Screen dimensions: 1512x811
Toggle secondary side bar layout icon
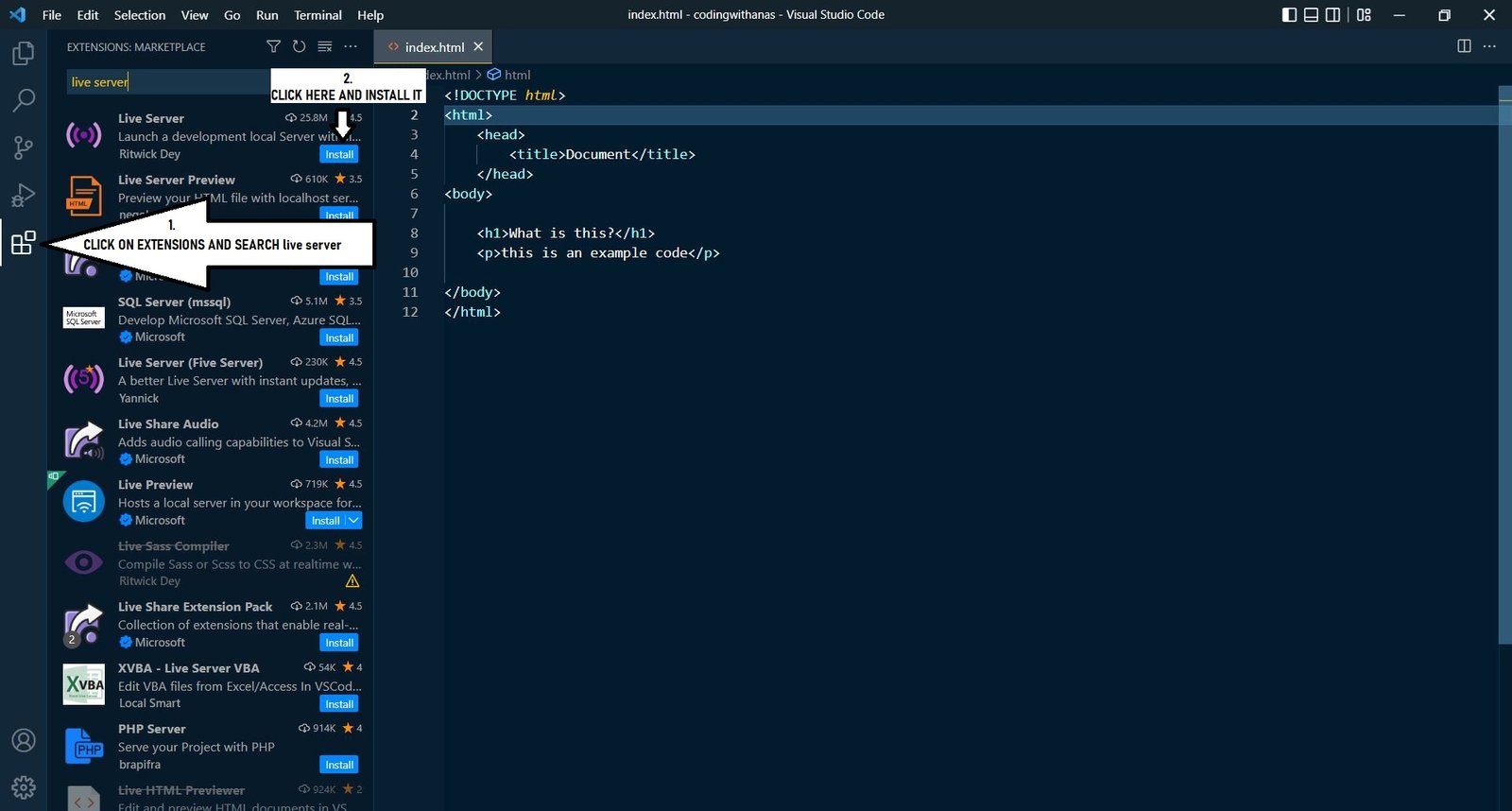1332,15
